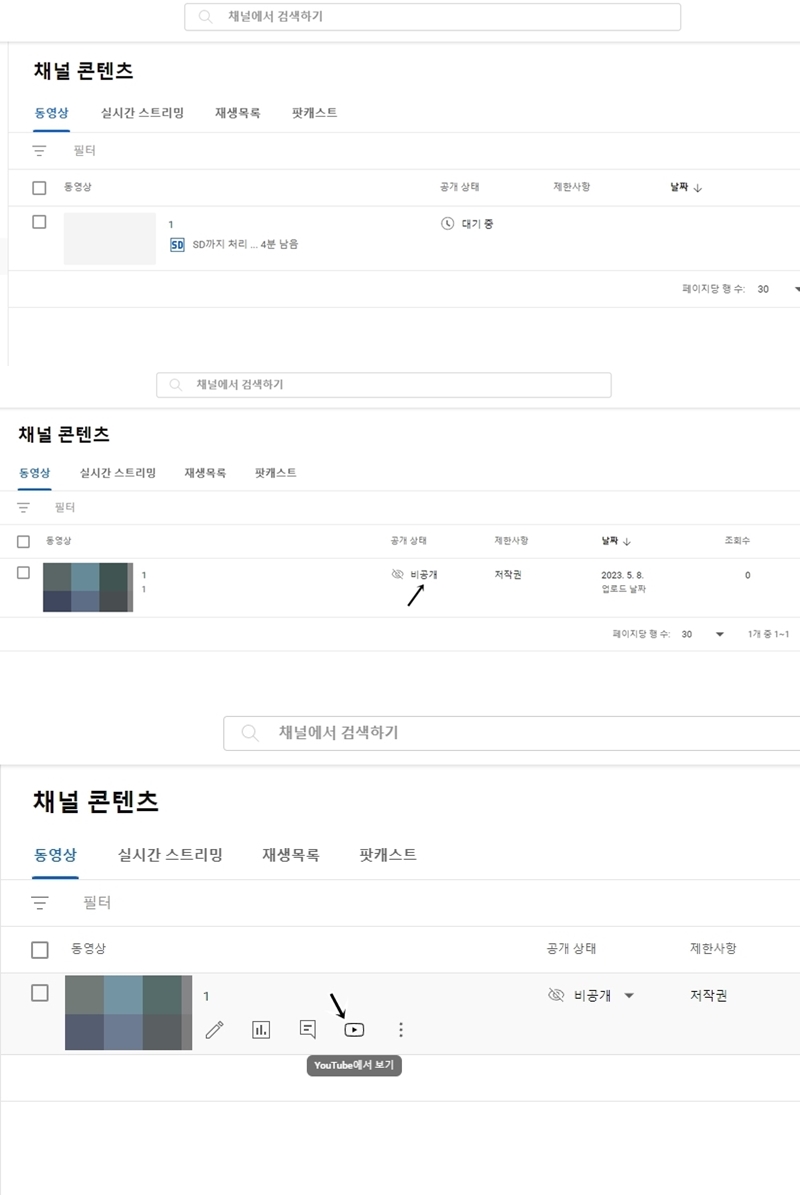Open the 페이지당 행 수 dropdown in the top screenshot

pos(779,289)
